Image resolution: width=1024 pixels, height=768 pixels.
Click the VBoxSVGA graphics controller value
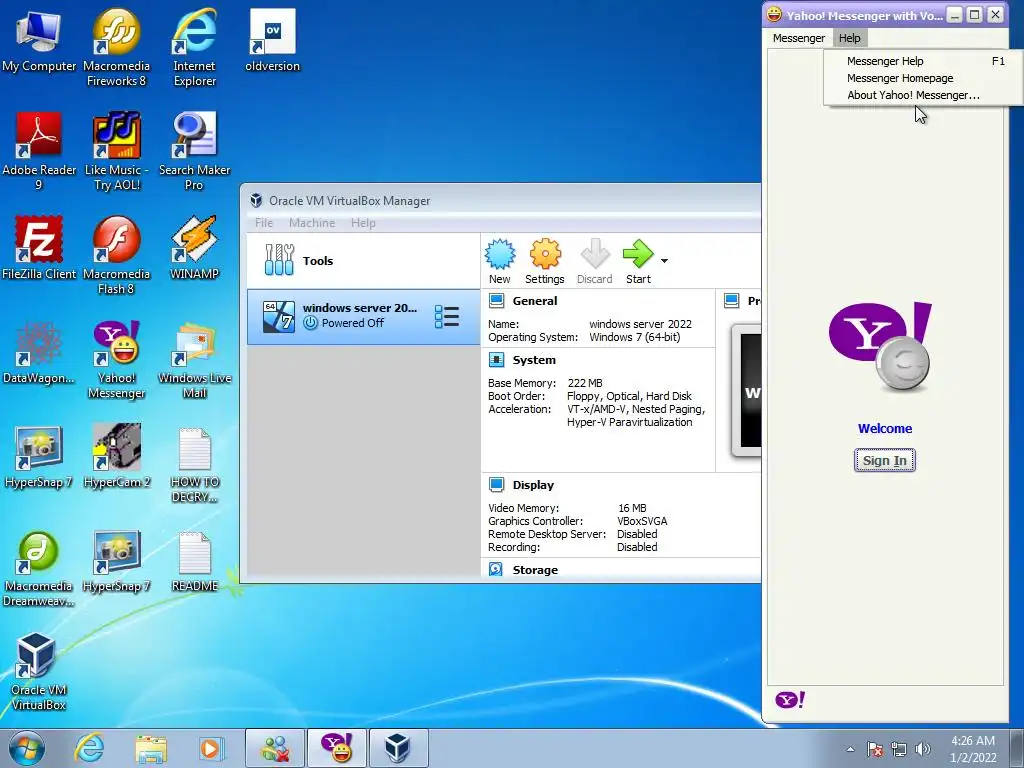point(642,520)
